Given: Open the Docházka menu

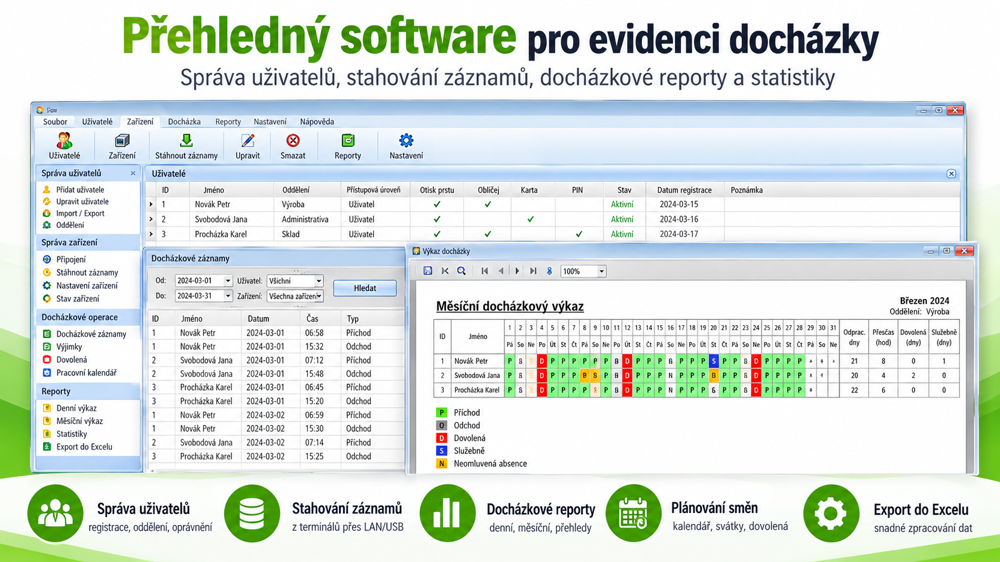Looking at the screenshot, I should click(x=184, y=122).
